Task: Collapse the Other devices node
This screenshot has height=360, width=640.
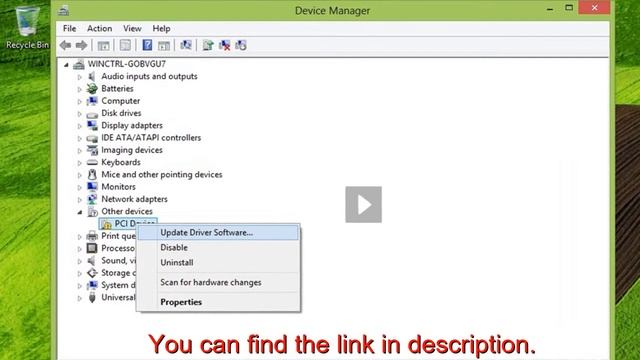Action: point(80,212)
